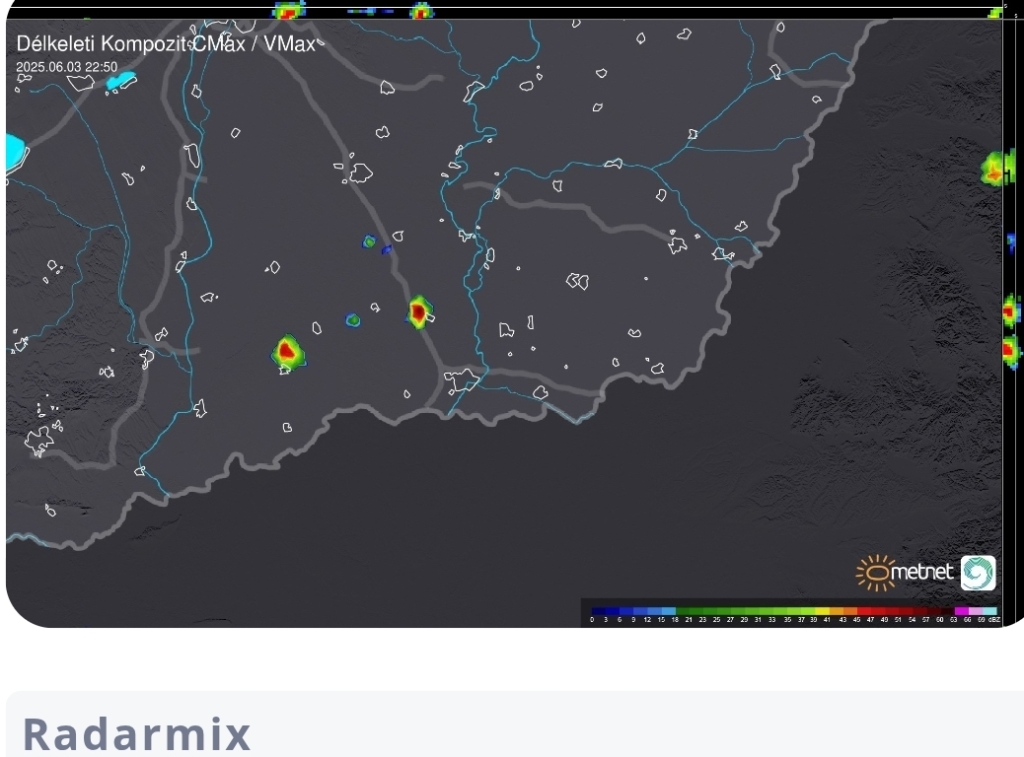
Task: Click the tiny blue echo right of the green echo
Action: [x=385, y=249]
